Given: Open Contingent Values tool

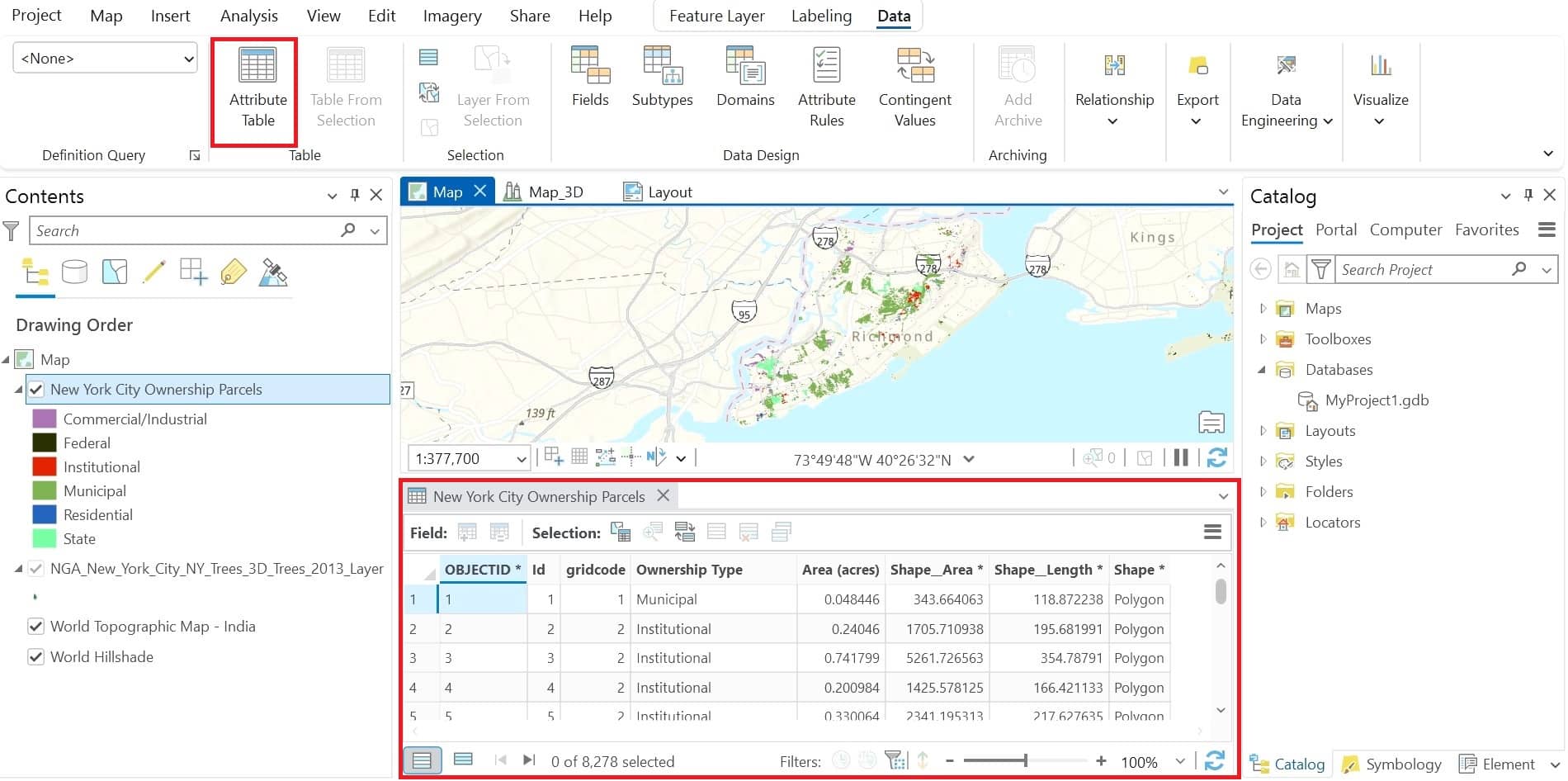Looking at the screenshot, I should coord(915,87).
